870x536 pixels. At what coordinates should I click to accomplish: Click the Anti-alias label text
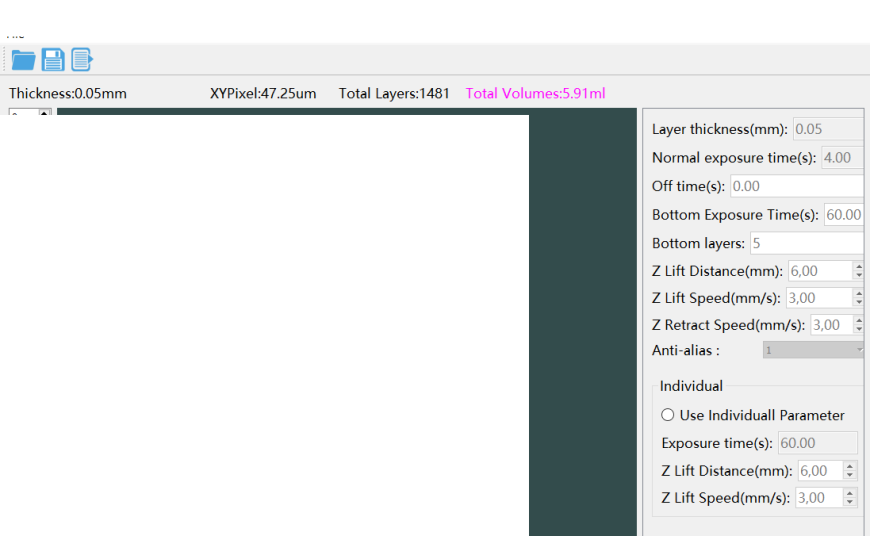click(685, 351)
